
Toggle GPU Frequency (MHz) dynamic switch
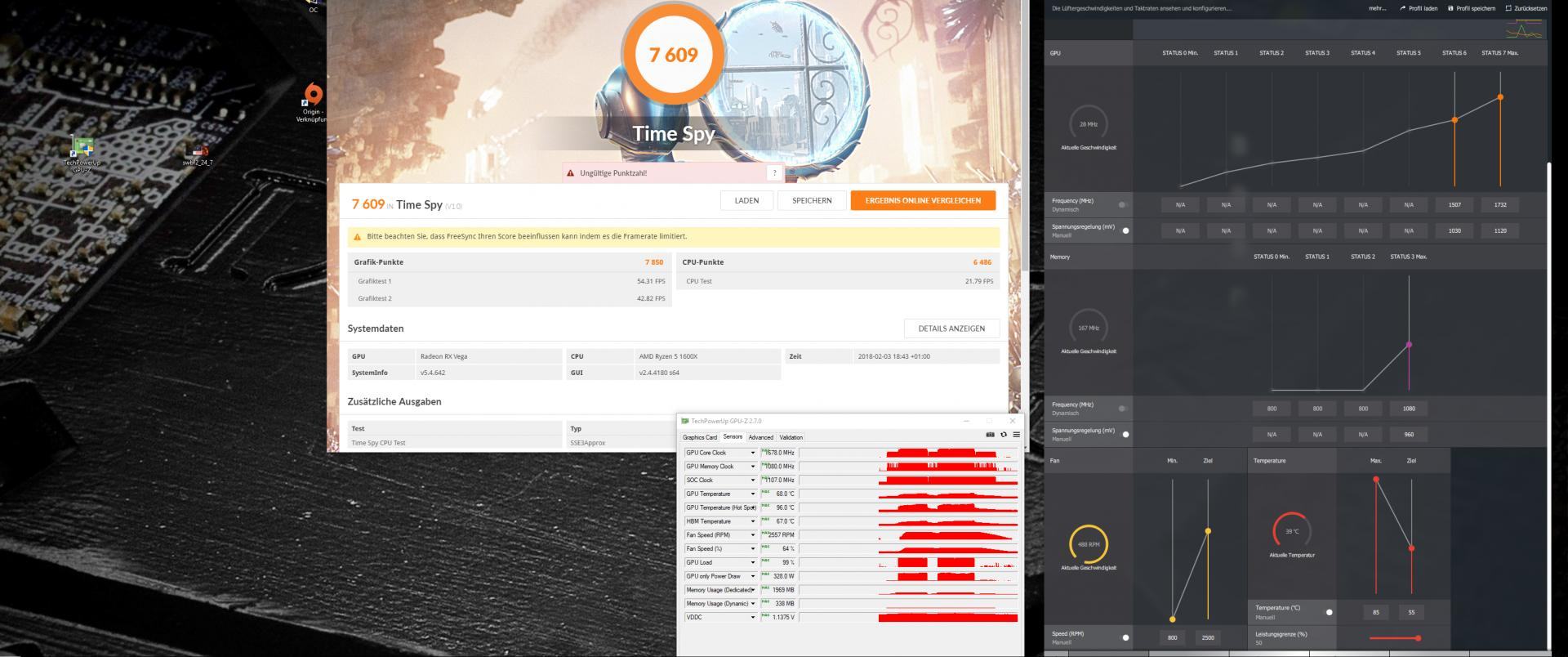[1124, 204]
